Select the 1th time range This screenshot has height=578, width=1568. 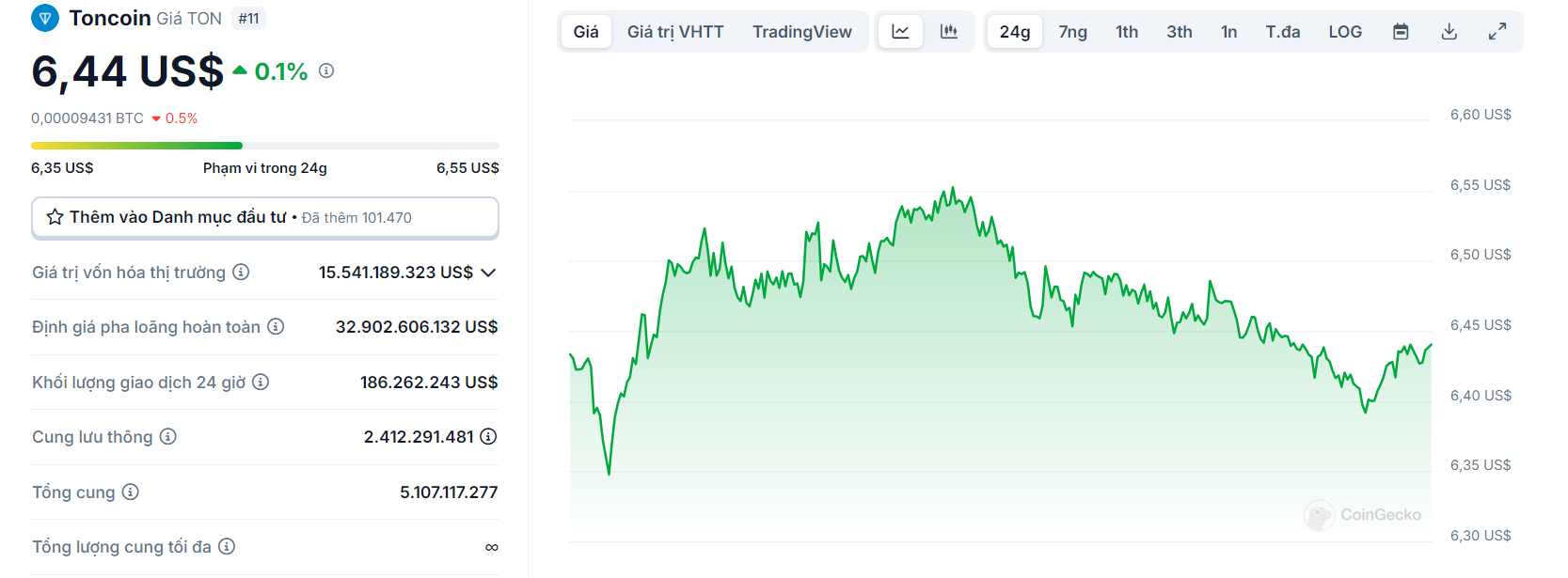tap(1127, 32)
